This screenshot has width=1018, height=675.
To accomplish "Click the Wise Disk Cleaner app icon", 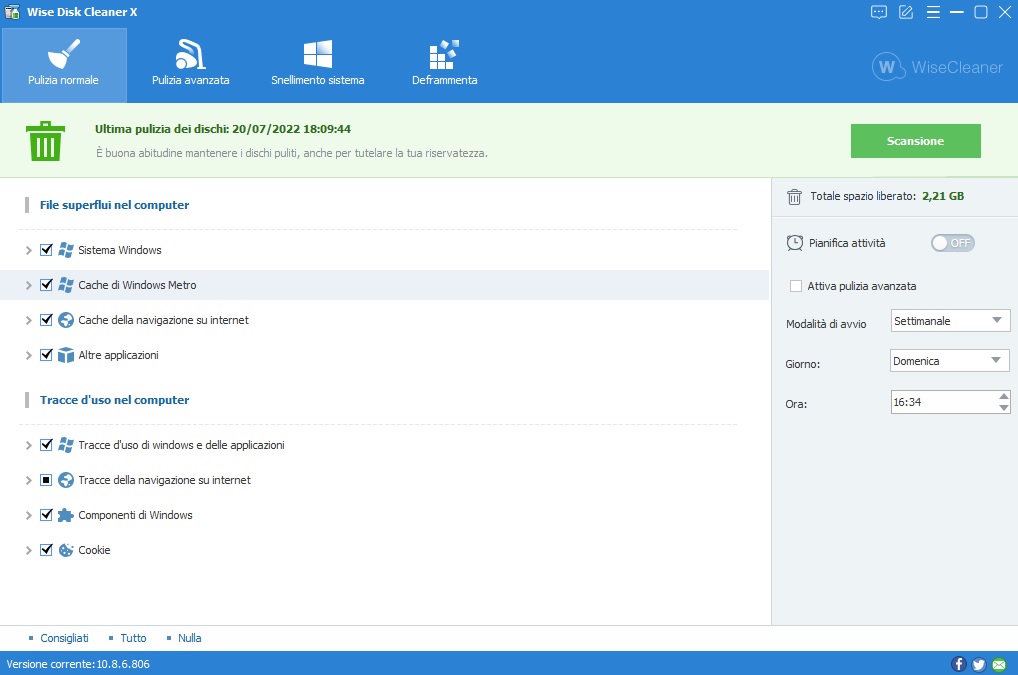I will pos(12,12).
